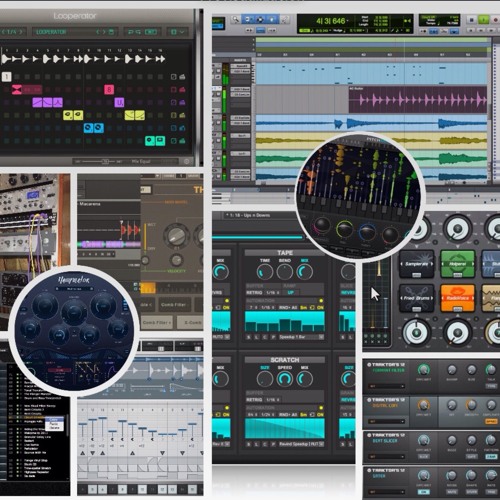
Task: Click the Pro Tools main counter display 4|3|646
Action: 331,21
